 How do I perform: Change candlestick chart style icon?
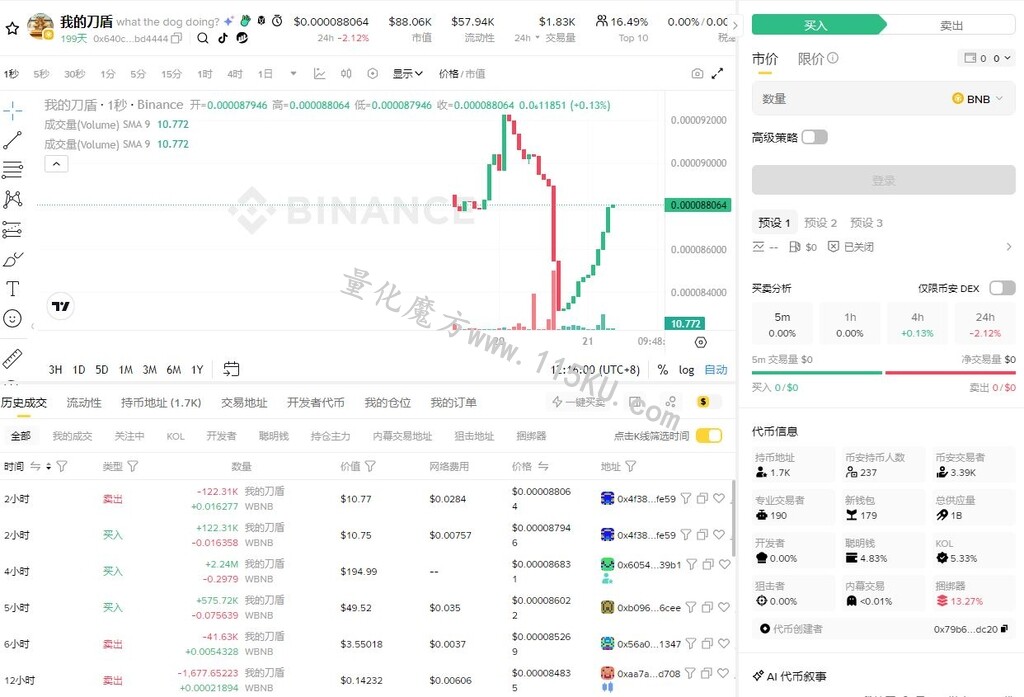346,74
